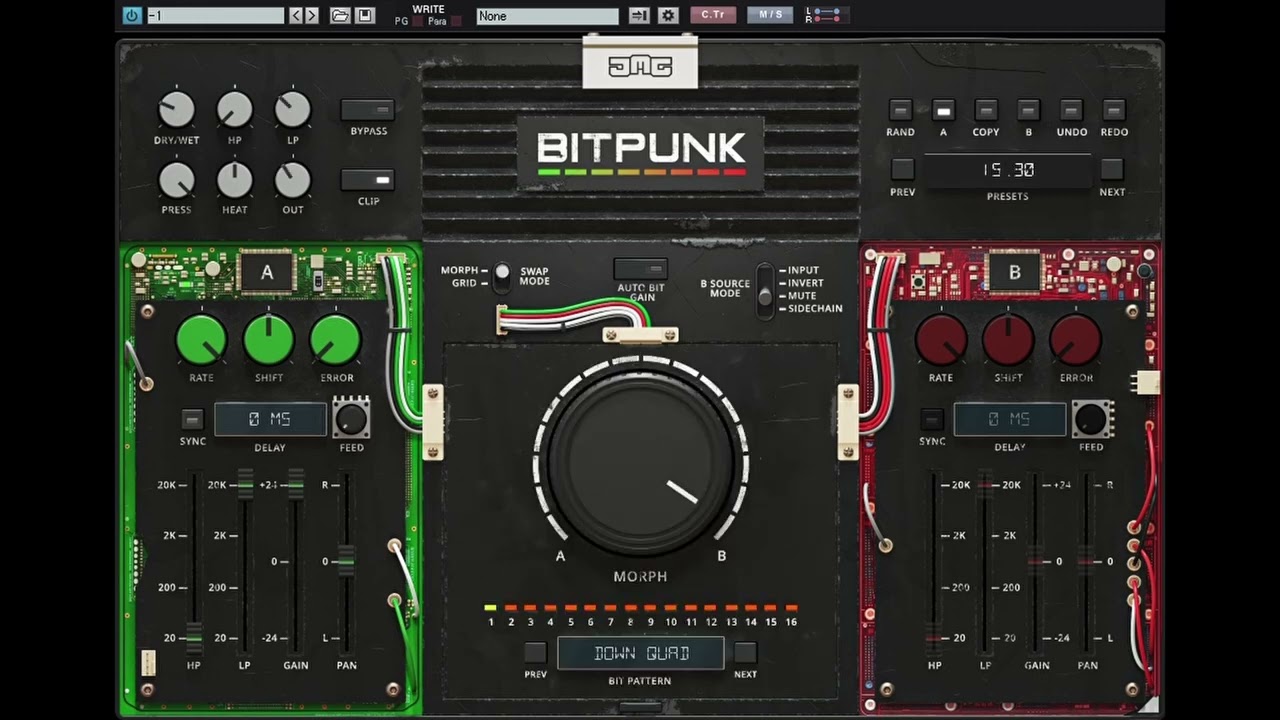This screenshot has width=1280, height=720.
Task: Toggle the MORPH/GRID swap mode switch
Action: point(502,276)
